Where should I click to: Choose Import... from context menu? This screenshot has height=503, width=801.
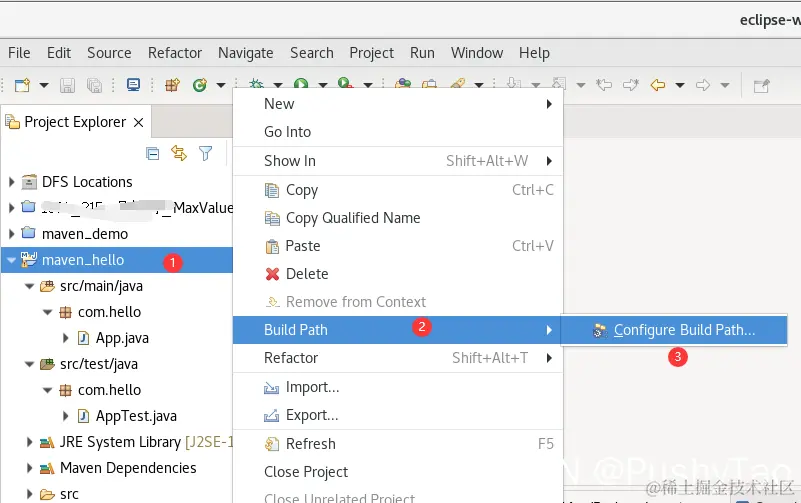398,388
